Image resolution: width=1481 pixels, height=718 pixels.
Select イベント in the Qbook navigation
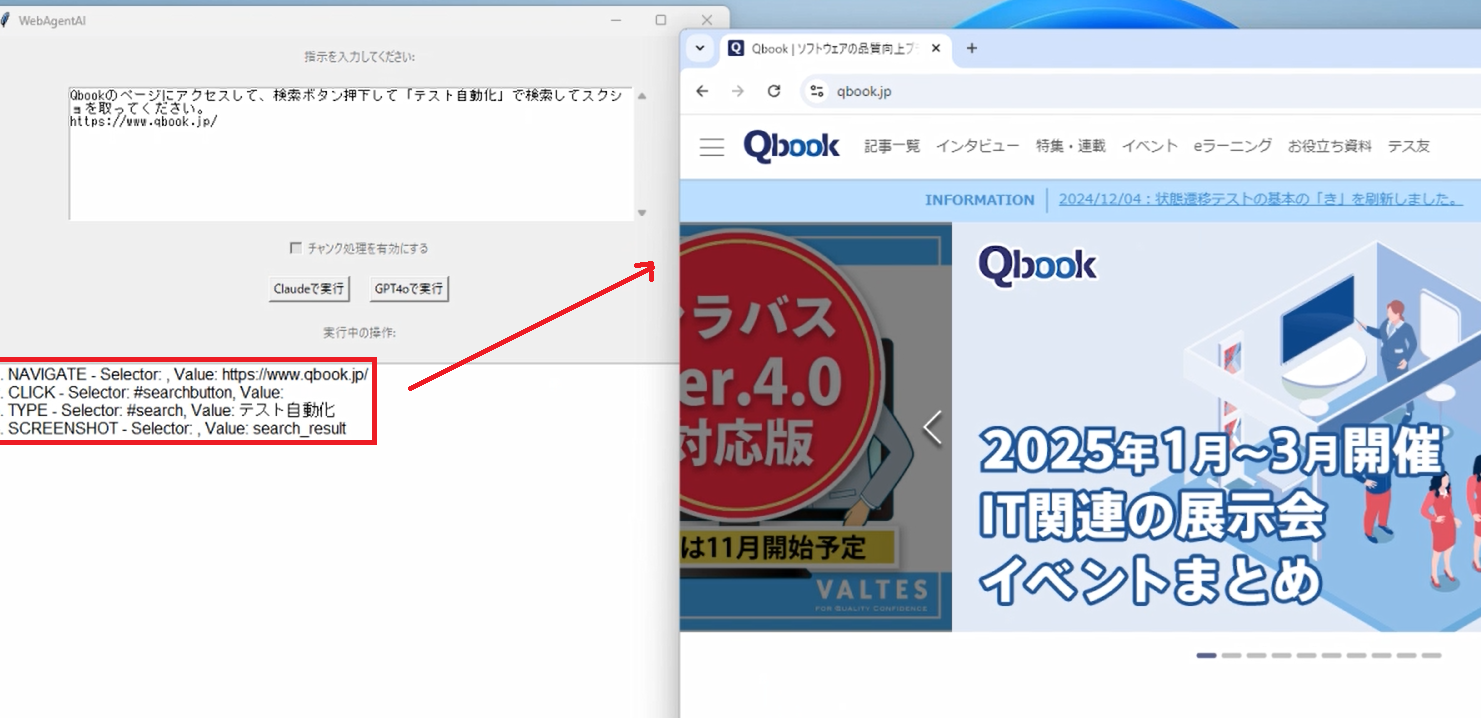pyautogui.click(x=1150, y=145)
